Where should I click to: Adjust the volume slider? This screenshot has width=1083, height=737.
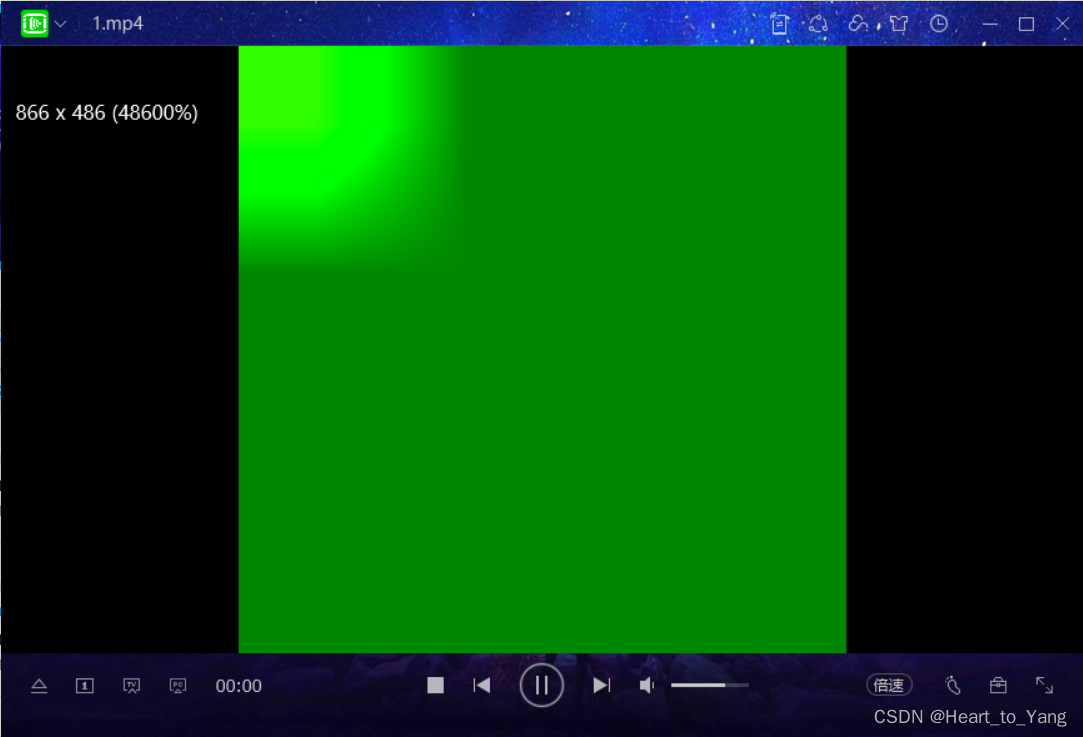click(x=709, y=685)
